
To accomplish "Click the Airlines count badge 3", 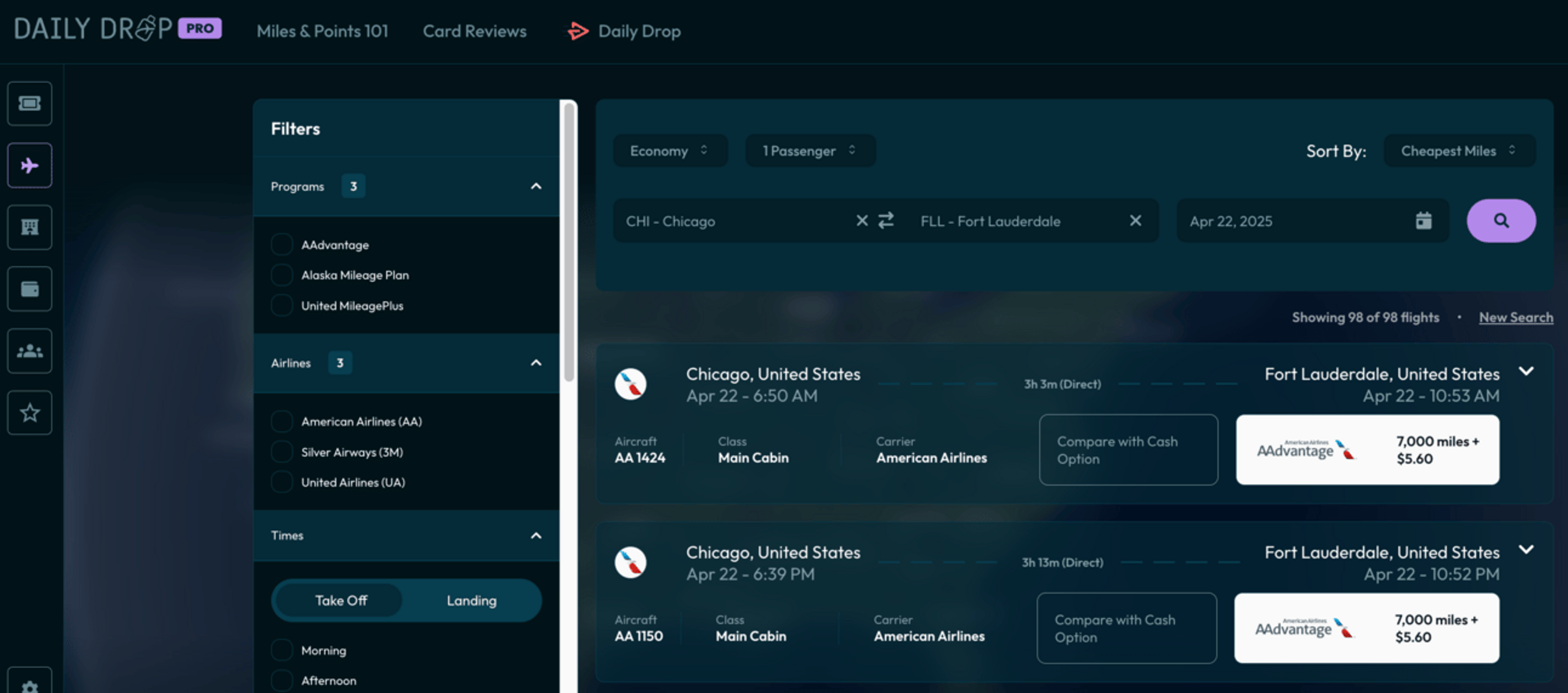I will click(340, 363).
